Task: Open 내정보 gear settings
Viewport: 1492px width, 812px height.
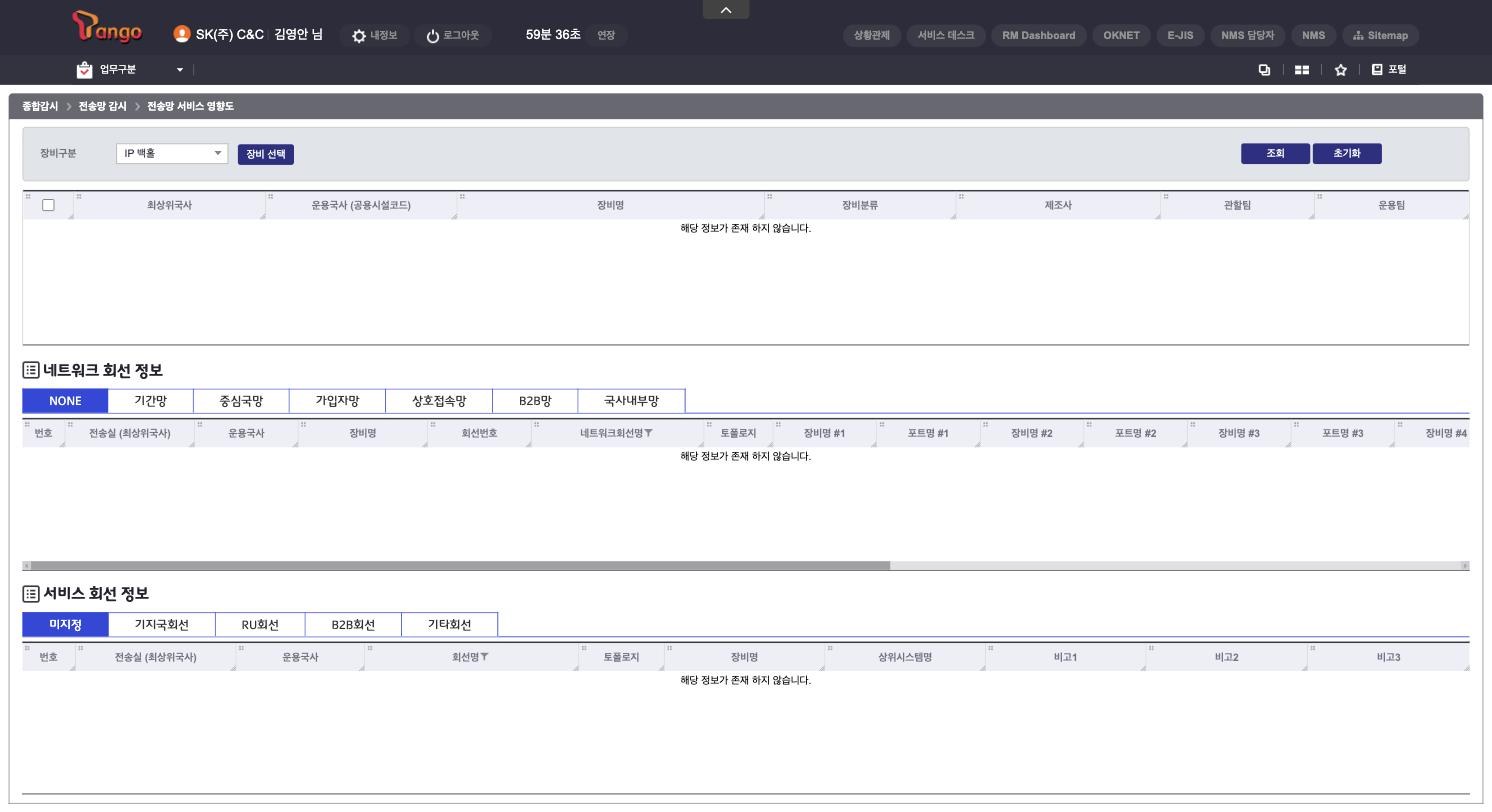Action: click(x=375, y=35)
